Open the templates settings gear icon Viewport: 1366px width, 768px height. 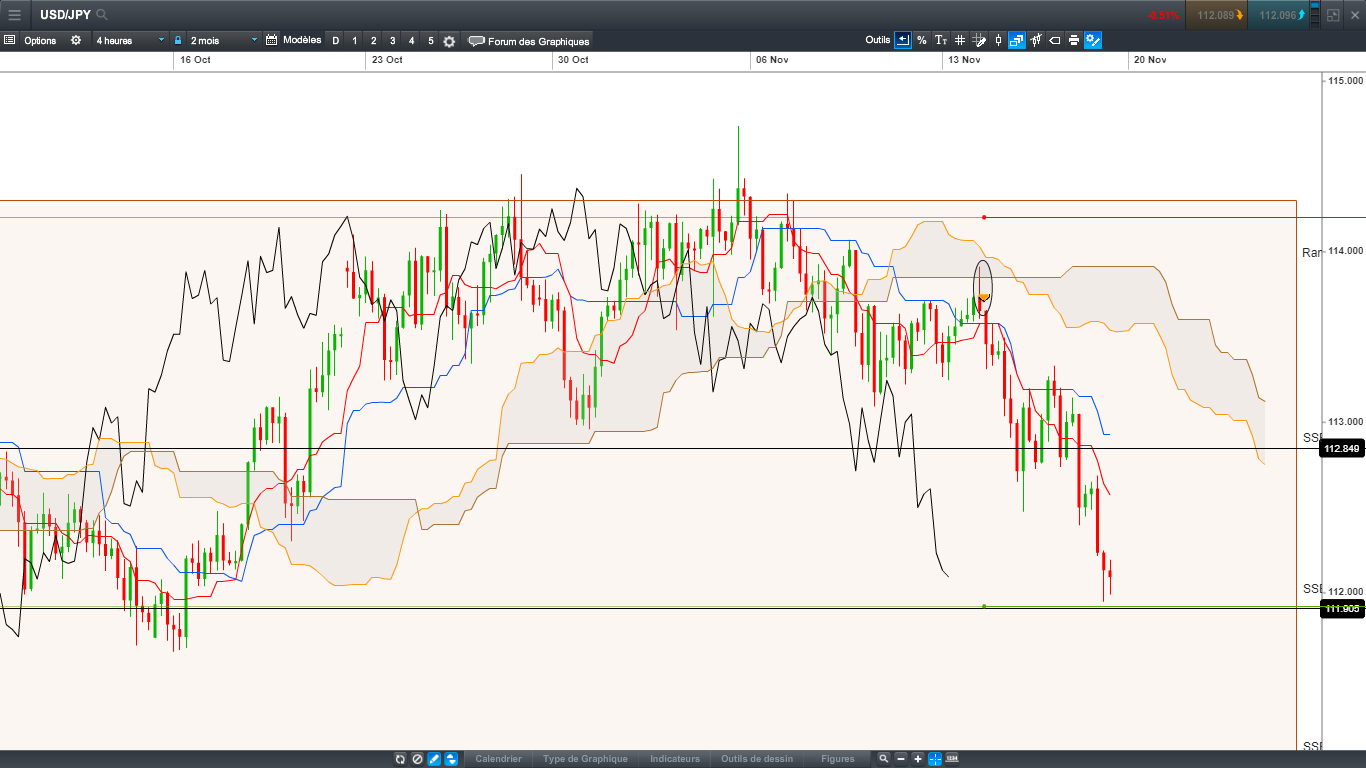point(449,41)
